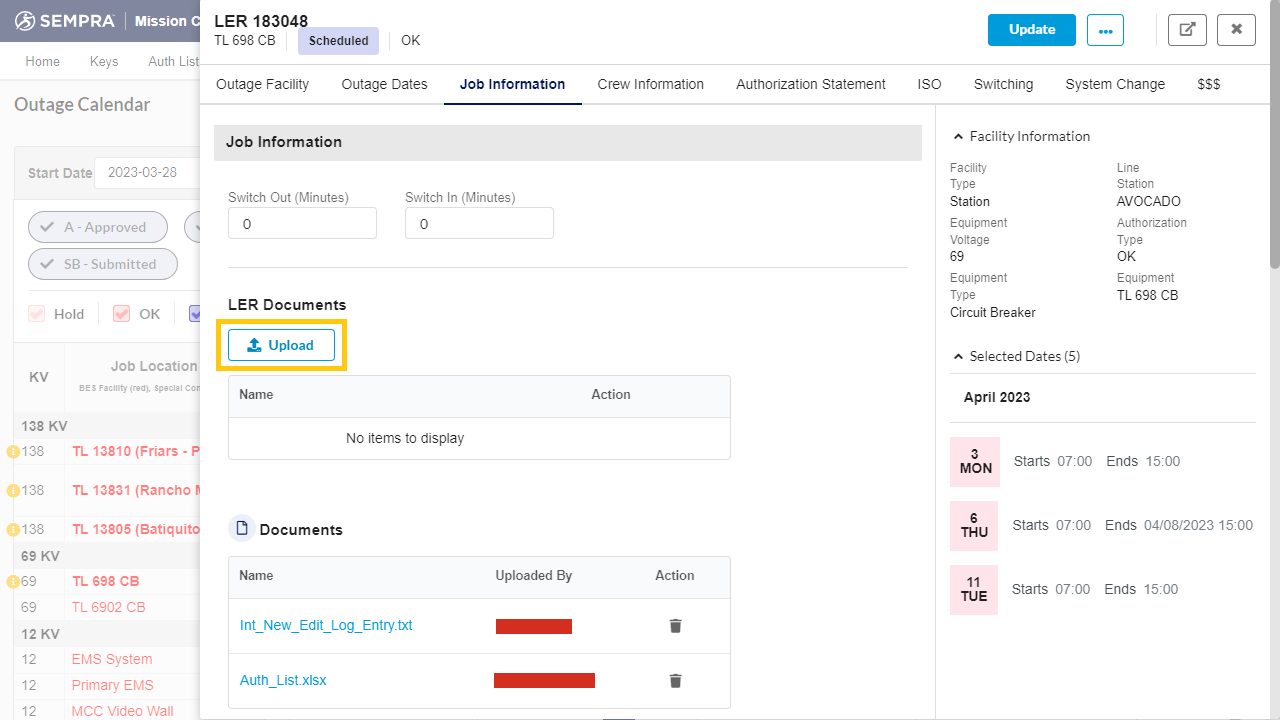1280x720 pixels.
Task: Delete the Int_New_Edit_Log_Entry.txt document
Action: tap(675, 626)
